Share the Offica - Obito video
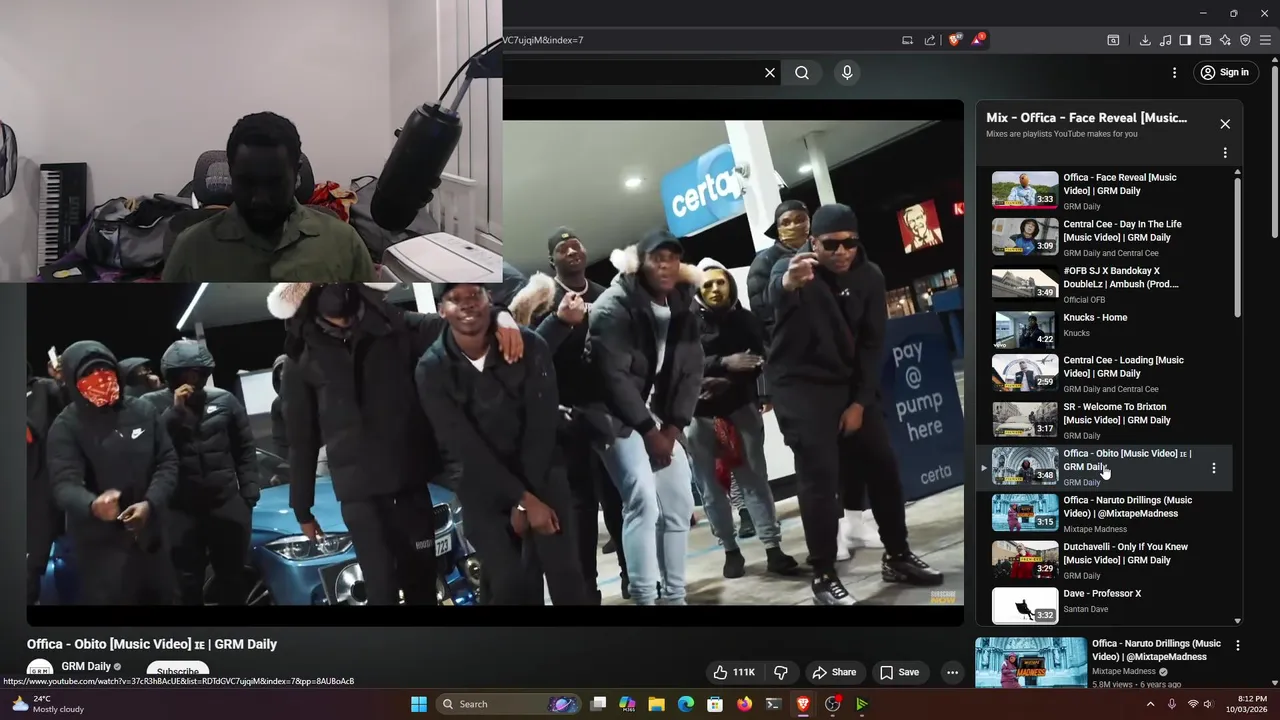Image resolution: width=1280 pixels, height=720 pixels. [x=834, y=672]
